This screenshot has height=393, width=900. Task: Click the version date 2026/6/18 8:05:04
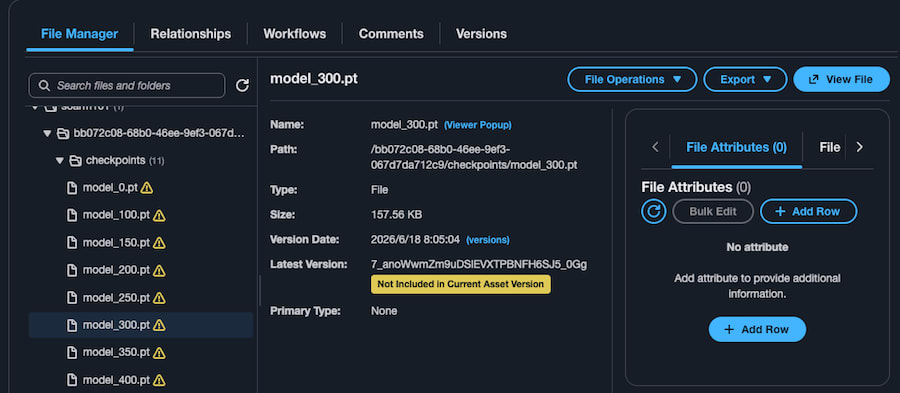click(416, 239)
